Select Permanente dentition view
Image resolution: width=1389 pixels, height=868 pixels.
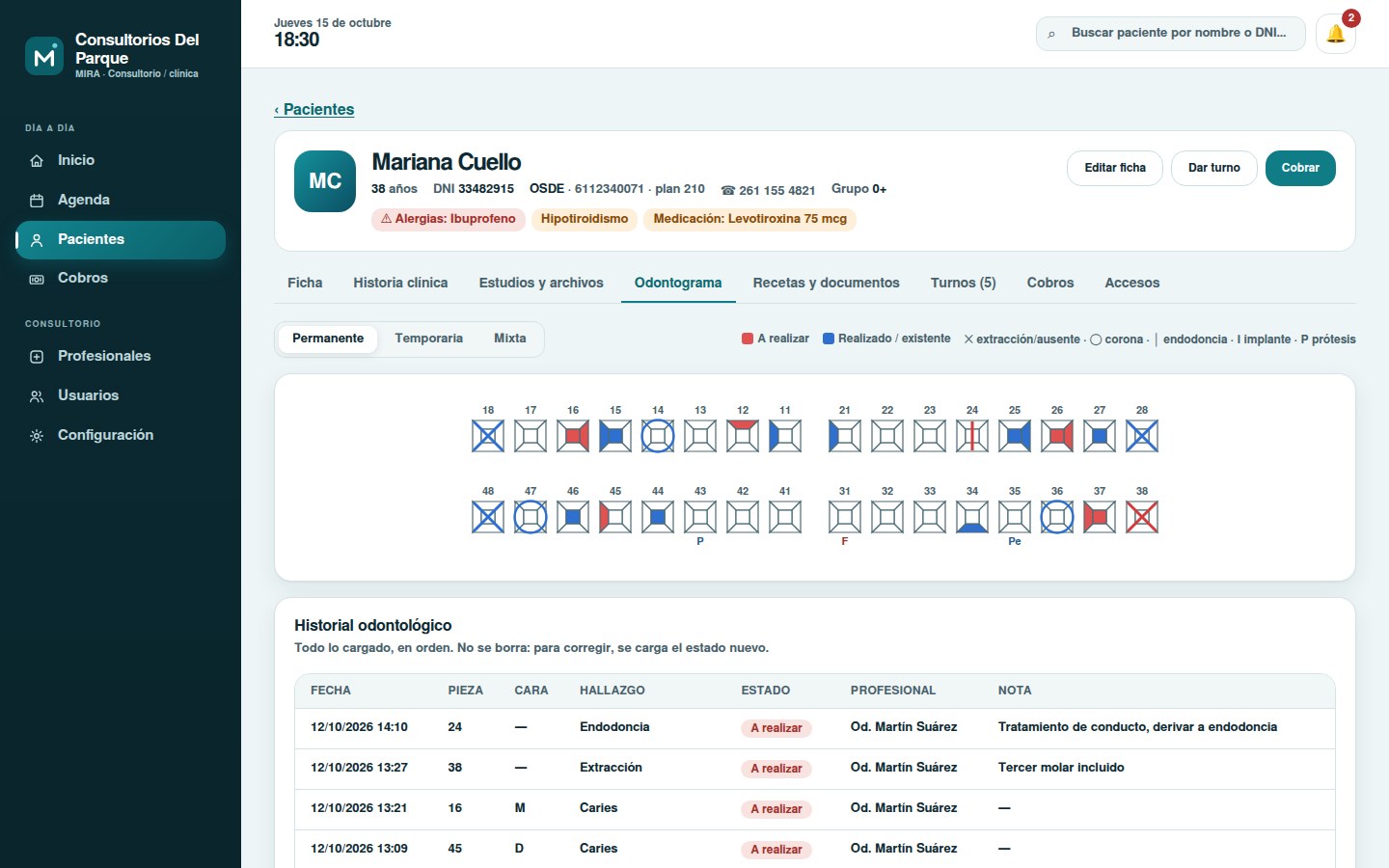[x=328, y=339]
